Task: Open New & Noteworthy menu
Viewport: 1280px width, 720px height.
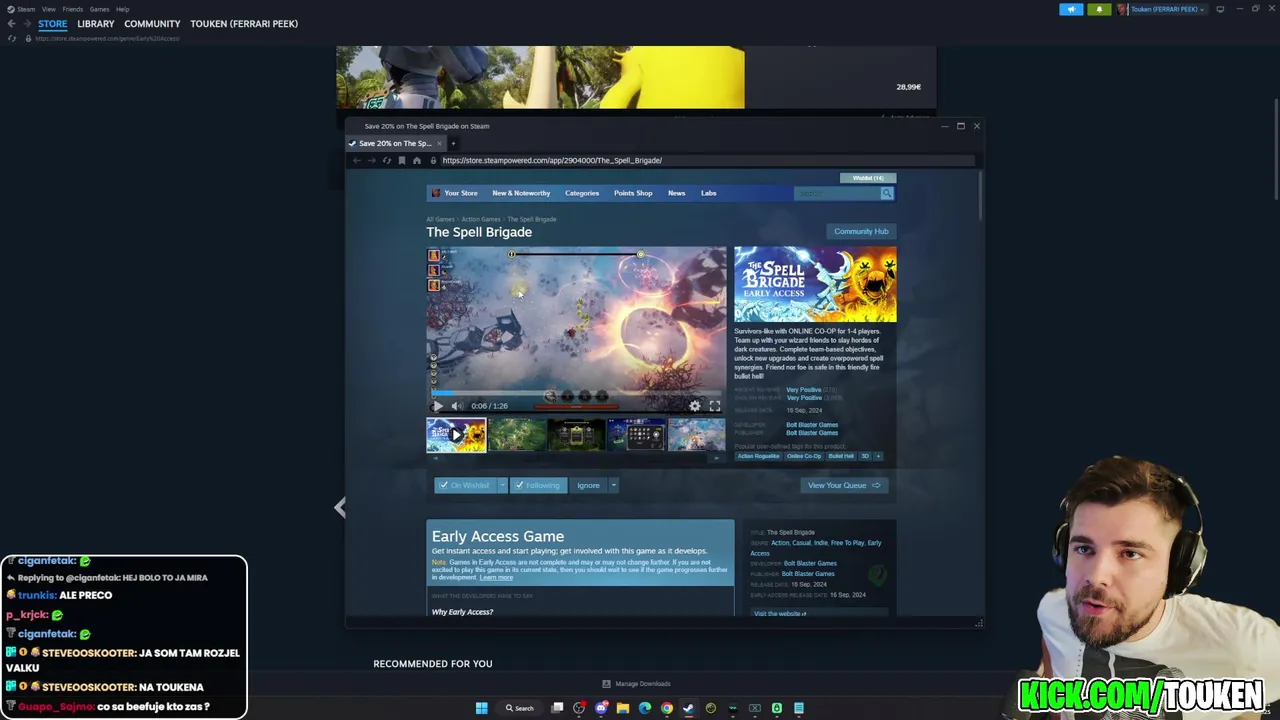Action: point(521,193)
